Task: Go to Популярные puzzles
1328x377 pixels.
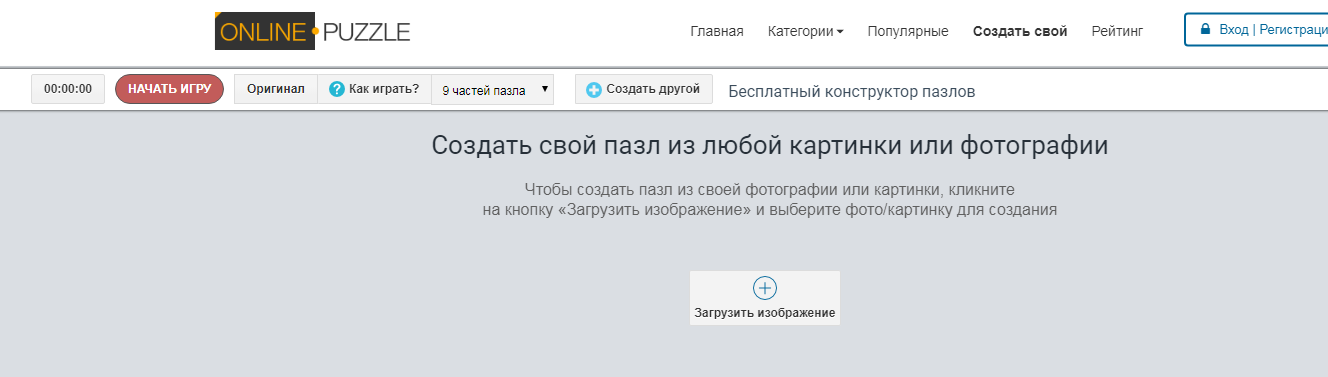Action: coord(908,31)
